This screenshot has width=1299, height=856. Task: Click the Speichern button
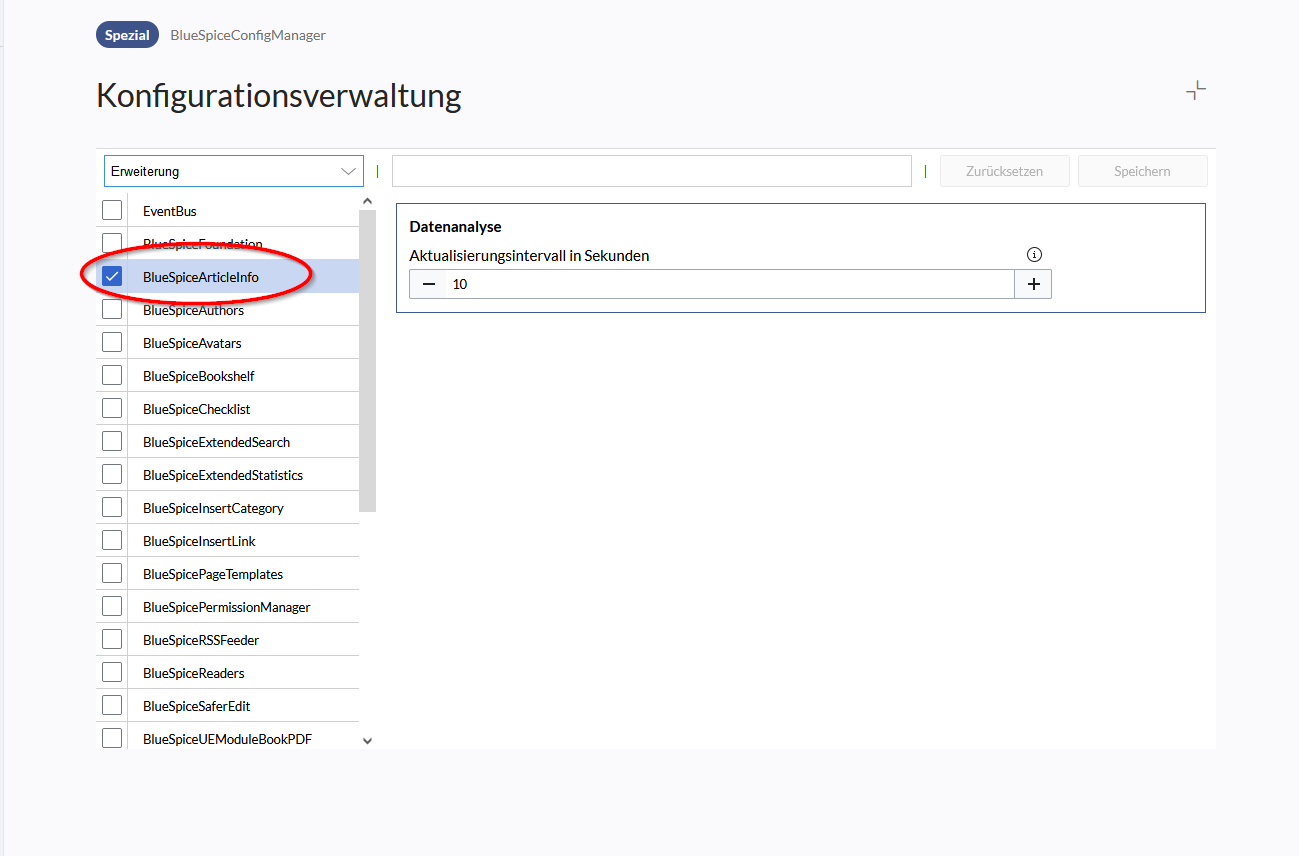click(x=1142, y=171)
